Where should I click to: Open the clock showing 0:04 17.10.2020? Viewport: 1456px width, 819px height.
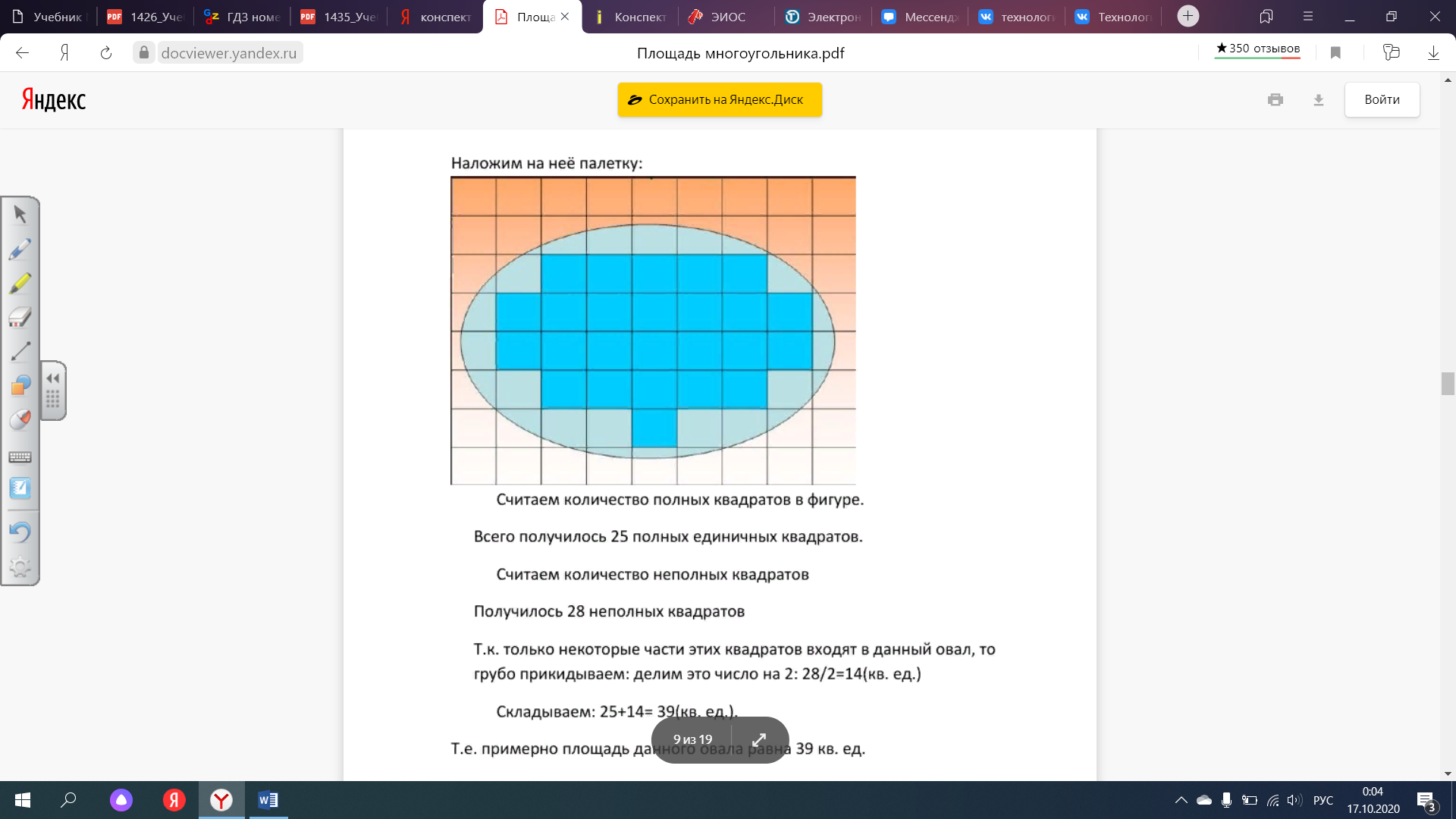1373,800
